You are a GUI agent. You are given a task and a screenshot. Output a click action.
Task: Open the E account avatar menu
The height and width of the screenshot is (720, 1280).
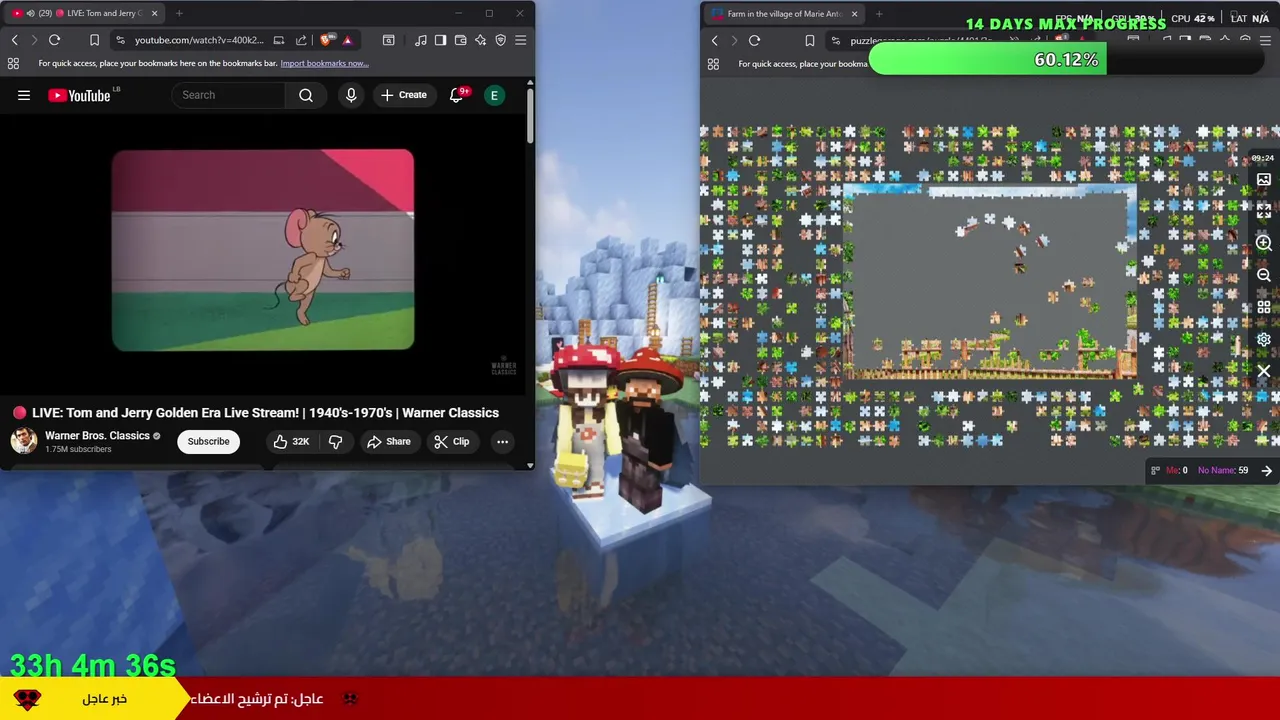tap(494, 95)
